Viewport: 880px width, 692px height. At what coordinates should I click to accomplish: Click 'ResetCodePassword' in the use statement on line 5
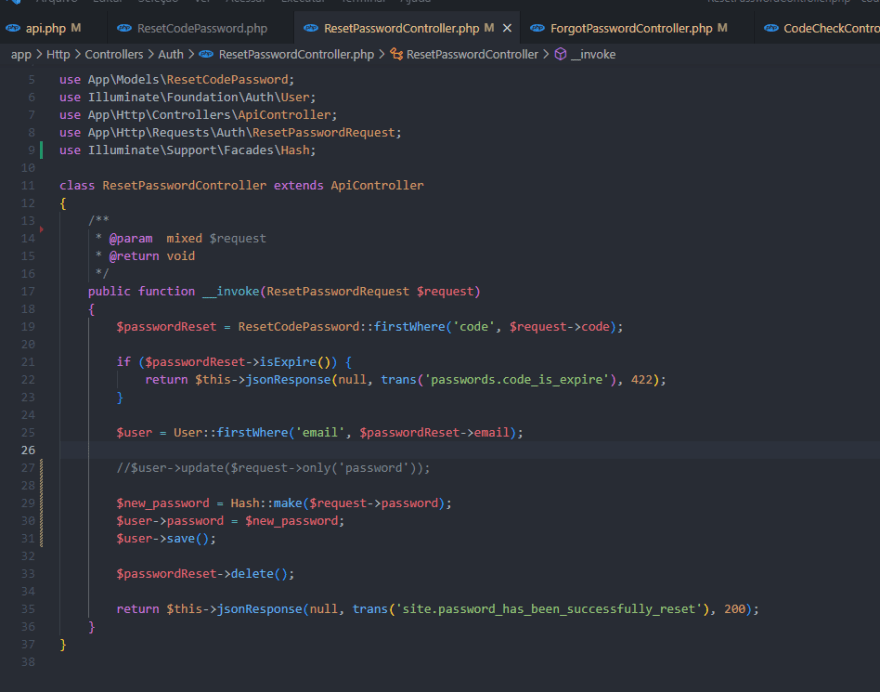227,80
